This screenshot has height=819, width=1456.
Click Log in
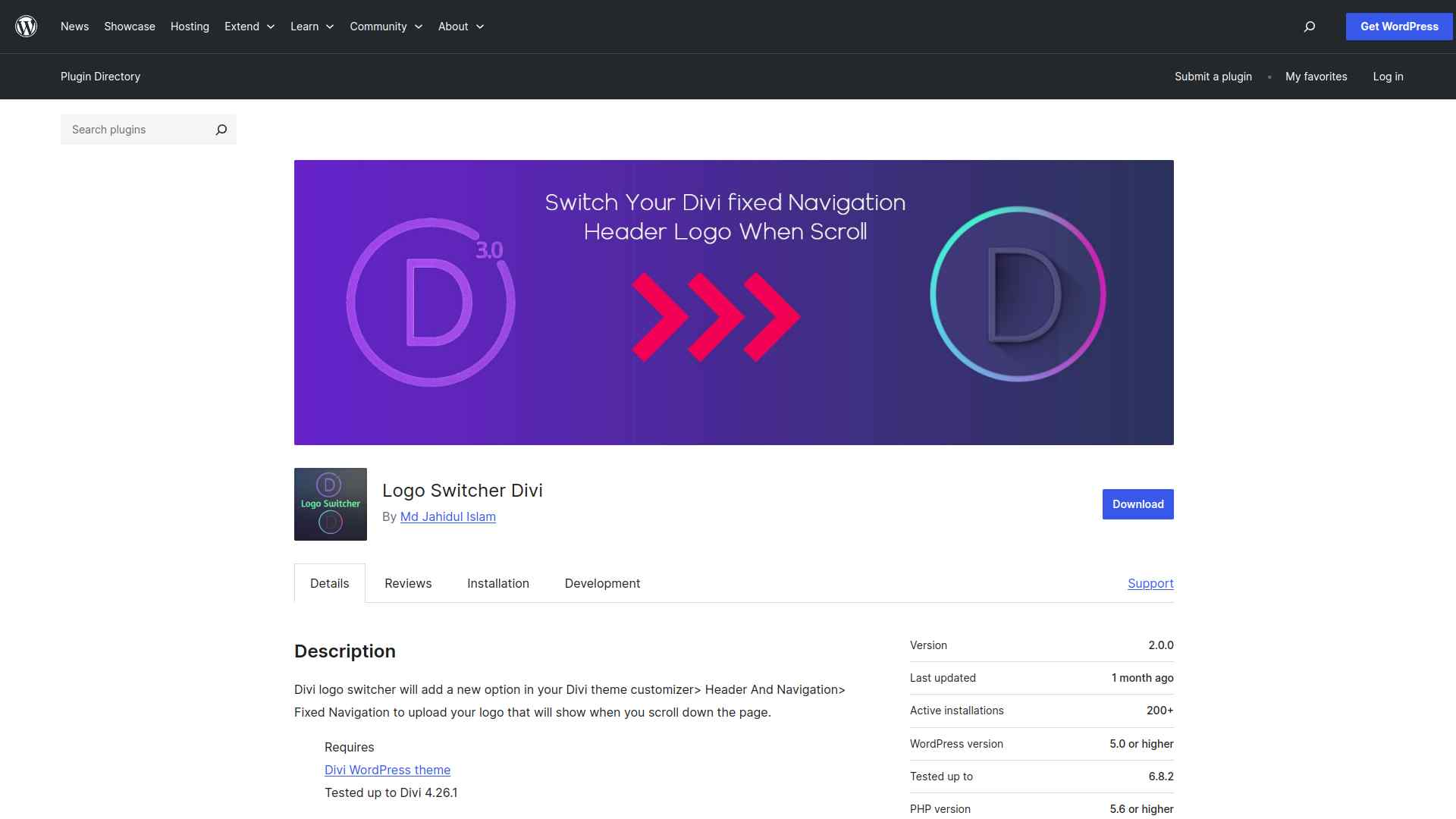point(1388,77)
